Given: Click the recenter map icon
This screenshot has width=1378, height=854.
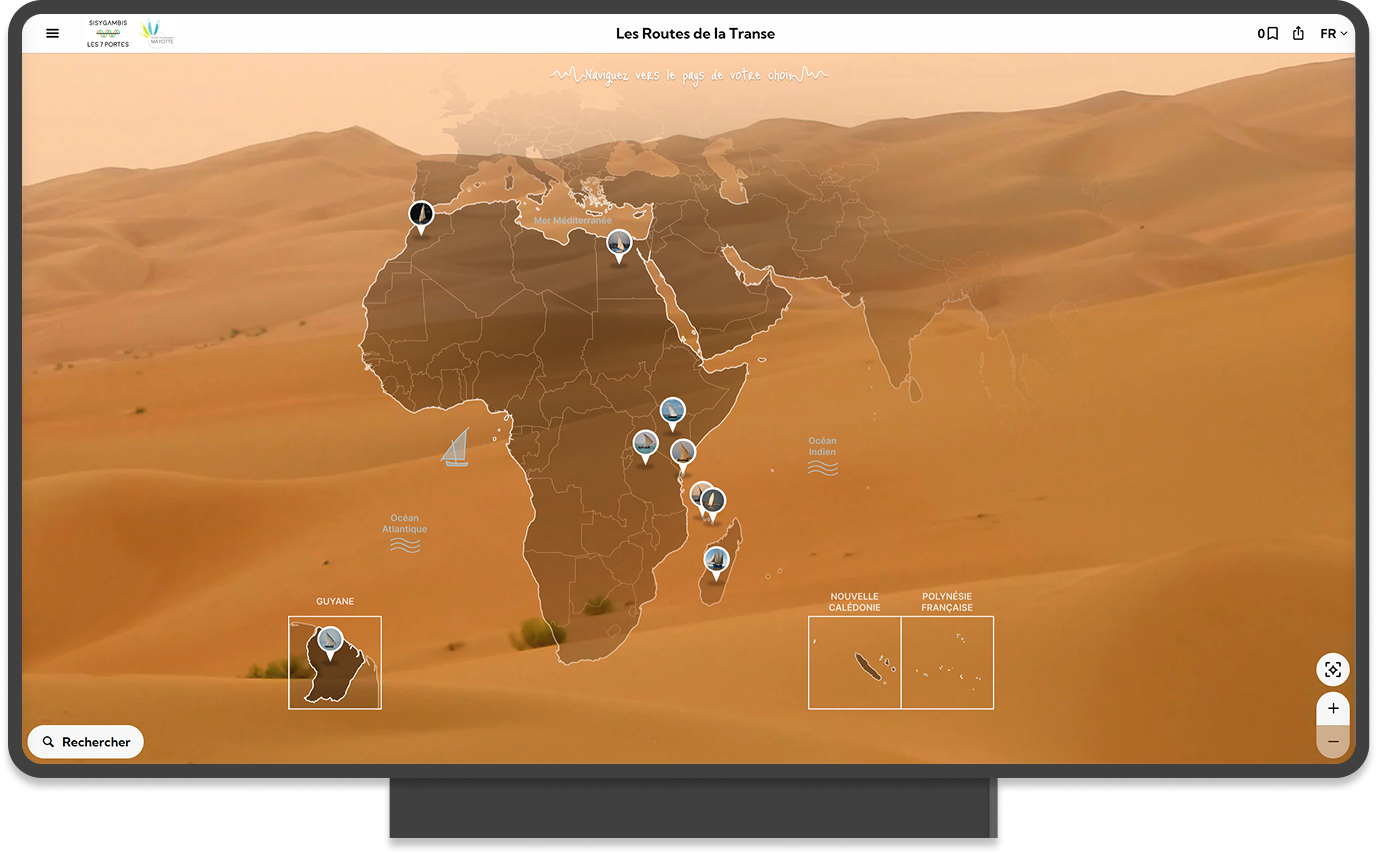Looking at the screenshot, I should pos(1333,669).
